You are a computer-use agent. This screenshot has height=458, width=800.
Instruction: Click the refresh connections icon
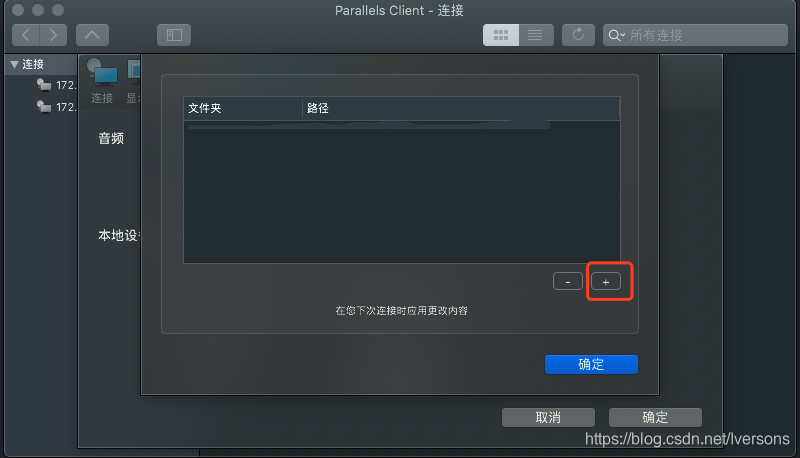578,35
